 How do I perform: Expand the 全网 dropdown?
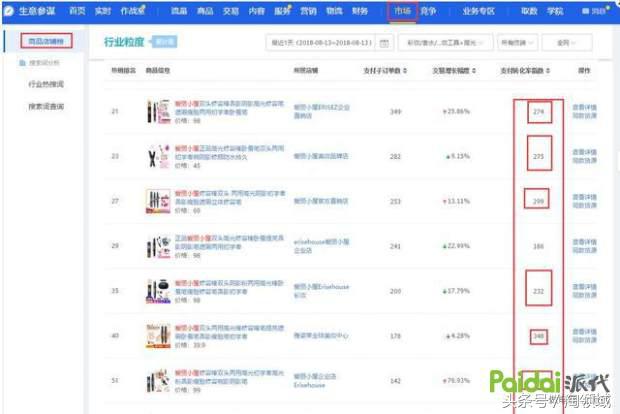coord(567,43)
